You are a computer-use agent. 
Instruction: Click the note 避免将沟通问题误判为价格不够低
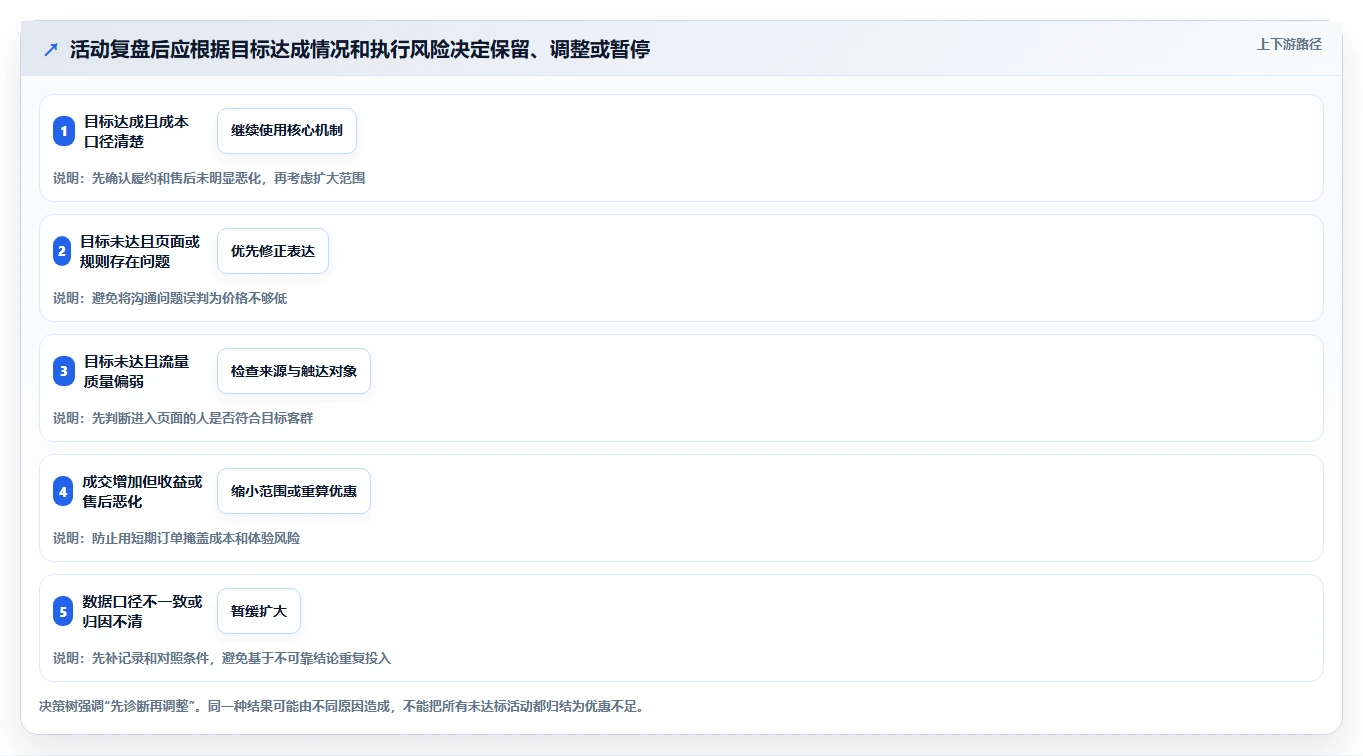pos(189,298)
